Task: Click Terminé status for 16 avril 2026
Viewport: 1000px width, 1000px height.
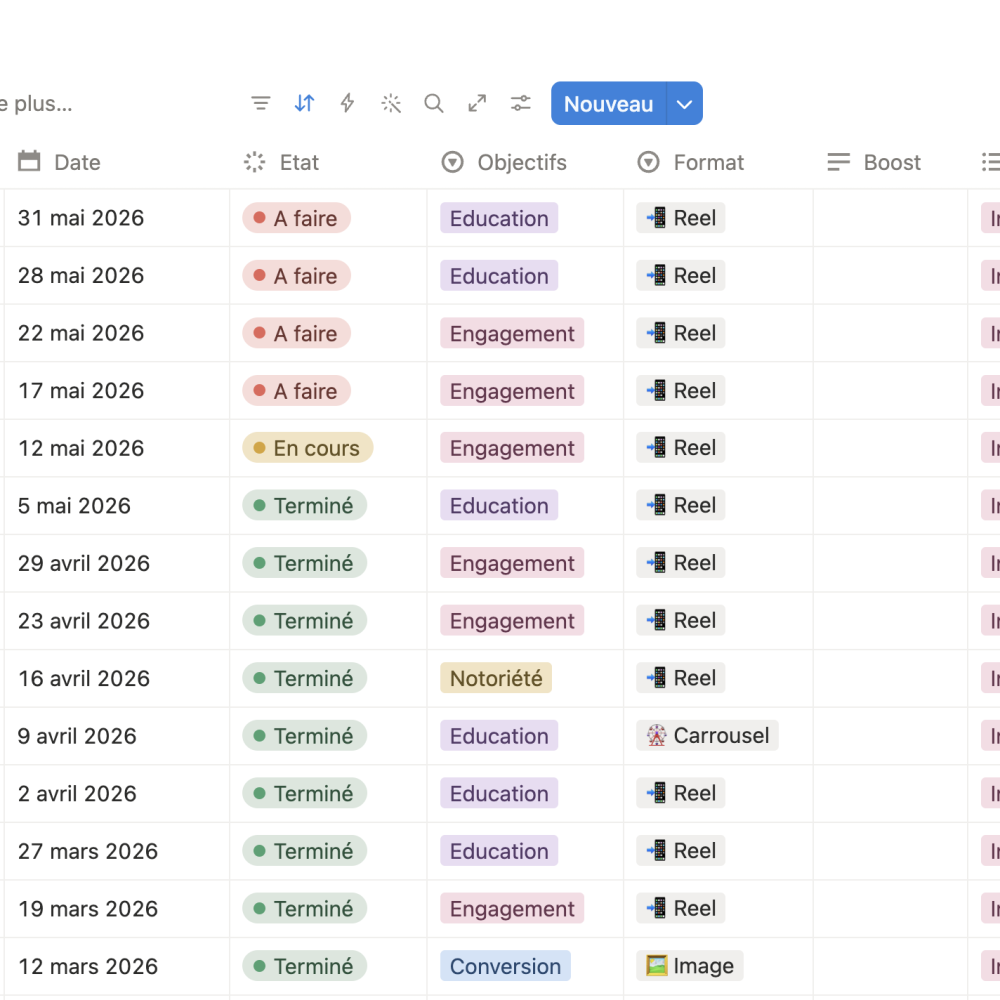Action: click(x=304, y=678)
